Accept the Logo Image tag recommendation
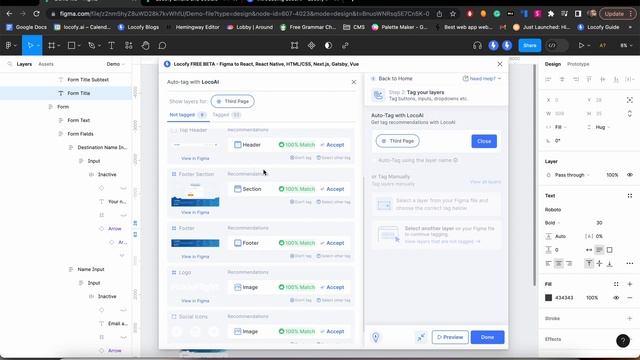640x360 pixels. [x=332, y=287]
